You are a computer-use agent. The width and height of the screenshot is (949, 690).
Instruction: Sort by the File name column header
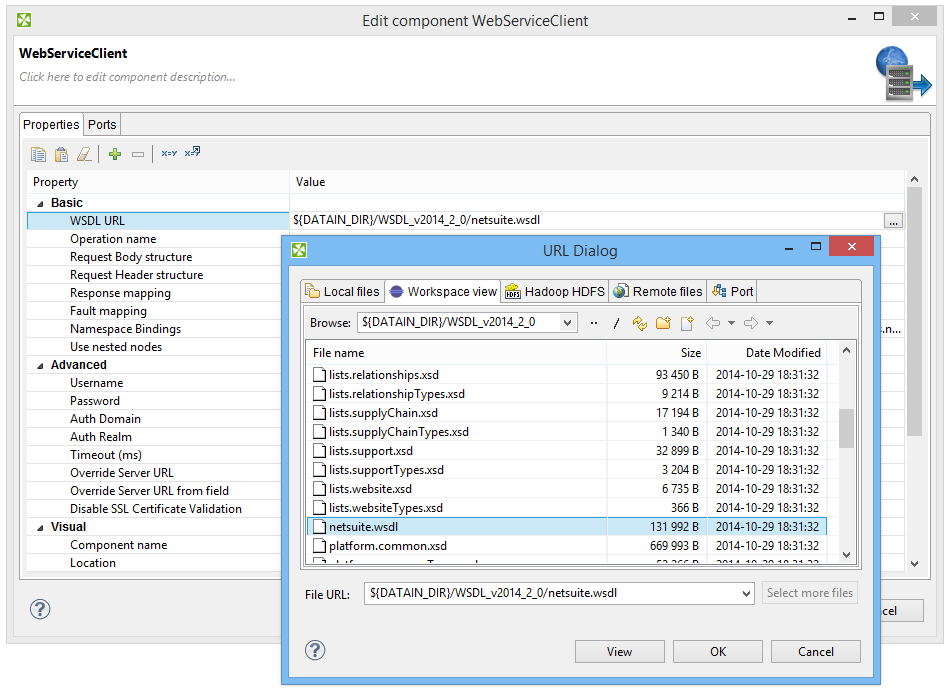(x=456, y=353)
